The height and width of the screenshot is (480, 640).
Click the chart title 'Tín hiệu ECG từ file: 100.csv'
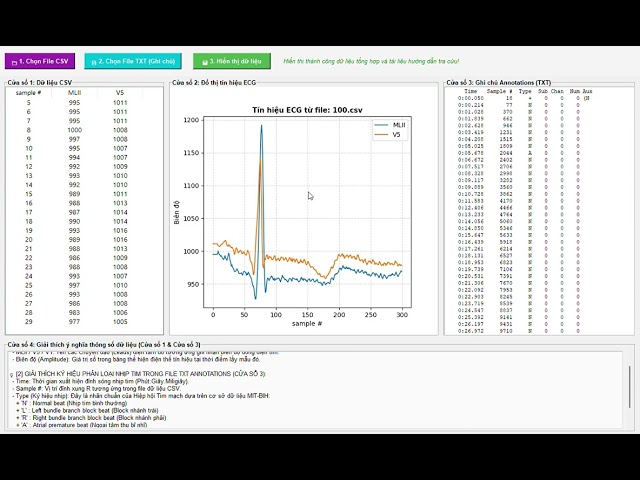coord(307,110)
